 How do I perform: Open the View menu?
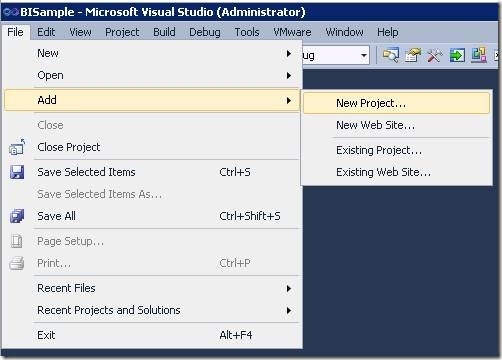pos(80,32)
